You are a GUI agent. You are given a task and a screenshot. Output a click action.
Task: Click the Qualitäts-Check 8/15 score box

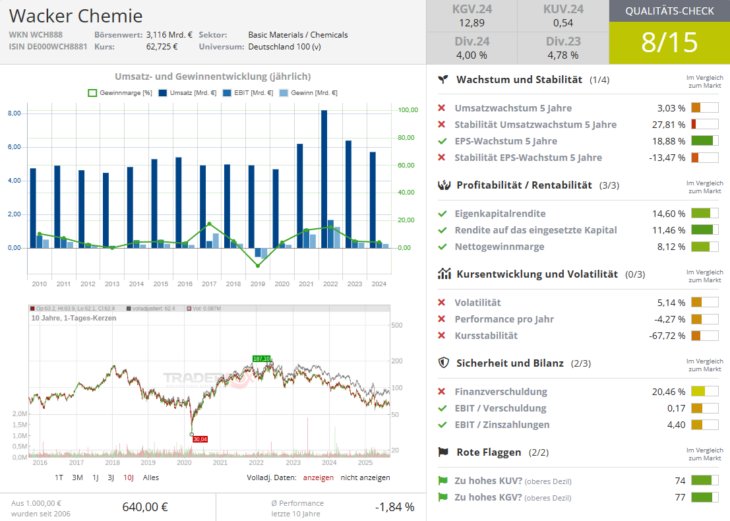[669, 42]
